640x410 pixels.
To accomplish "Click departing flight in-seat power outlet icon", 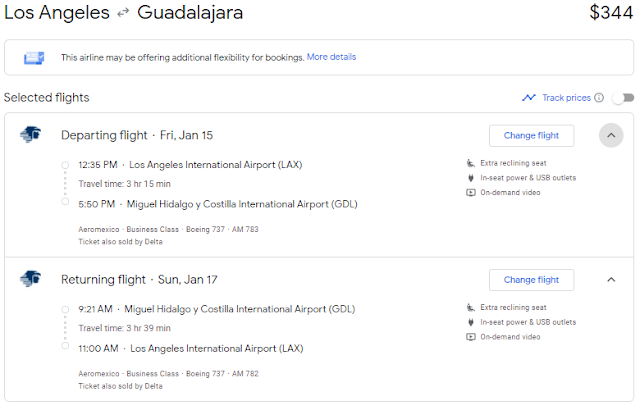I will tap(471, 178).
